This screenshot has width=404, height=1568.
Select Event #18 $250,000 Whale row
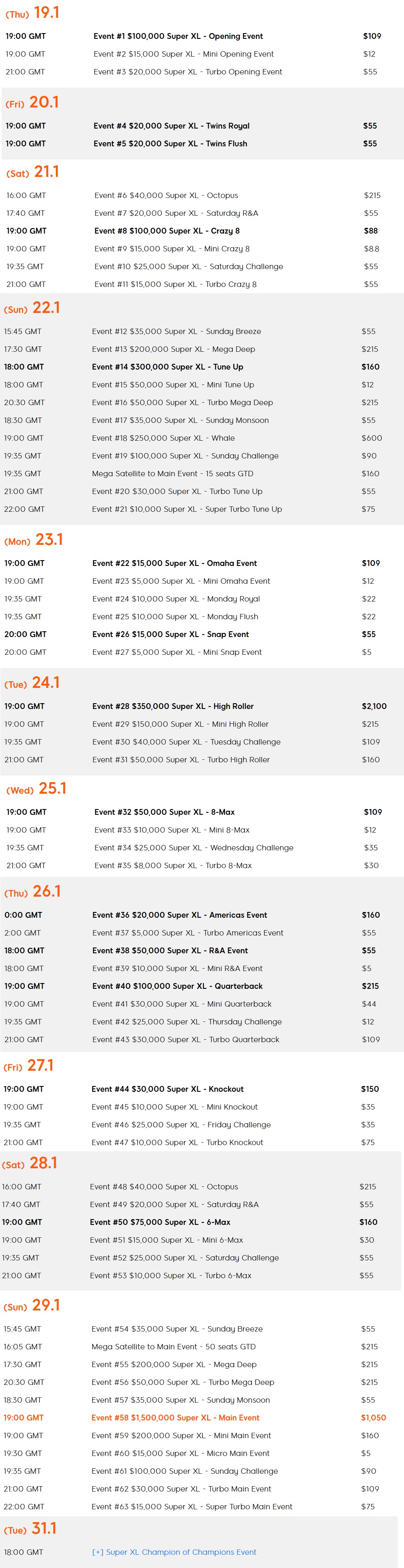point(202,438)
